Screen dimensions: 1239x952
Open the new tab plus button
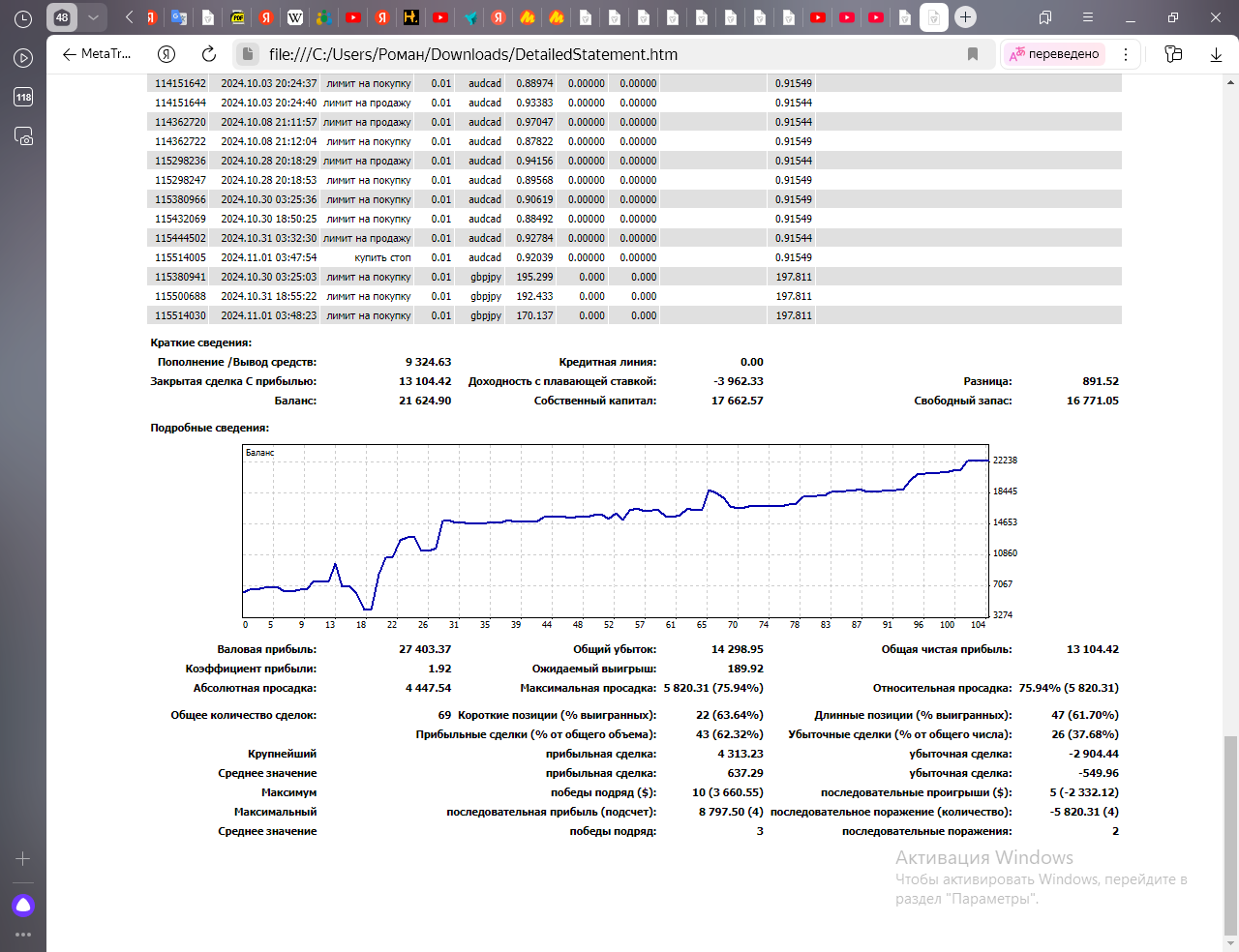pos(965,17)
